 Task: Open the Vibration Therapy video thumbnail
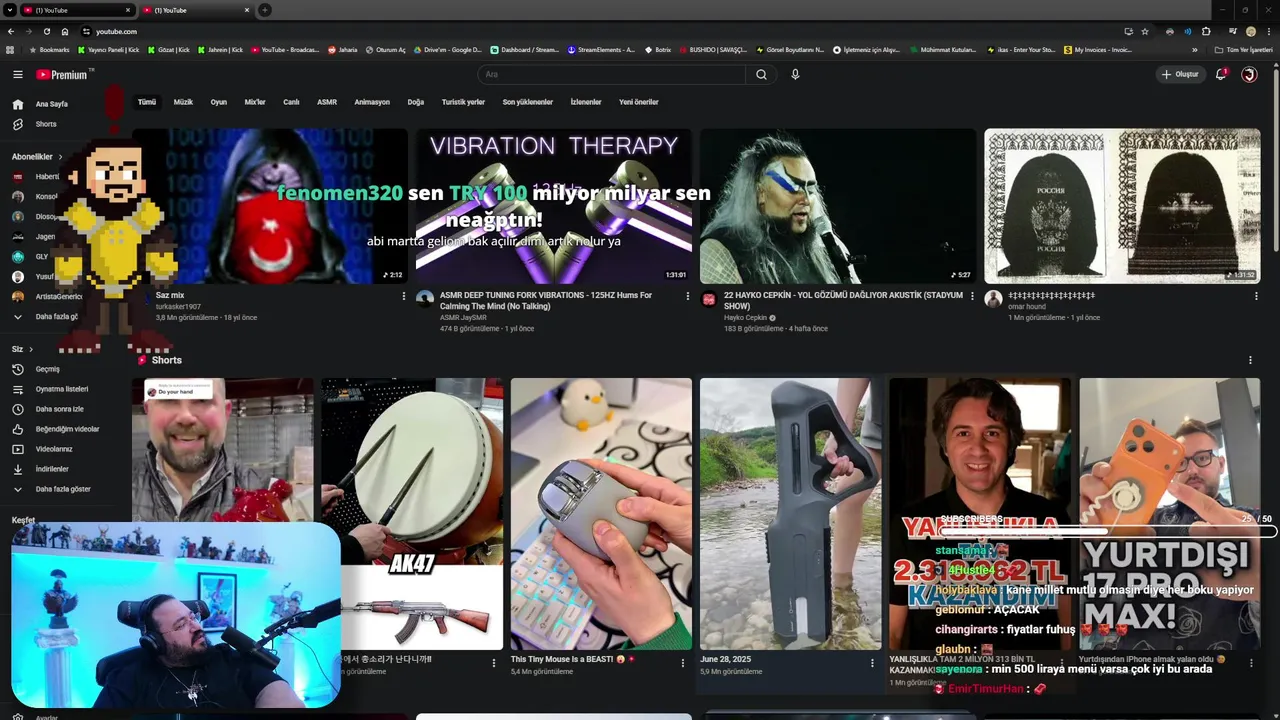(x=553, y=206)
